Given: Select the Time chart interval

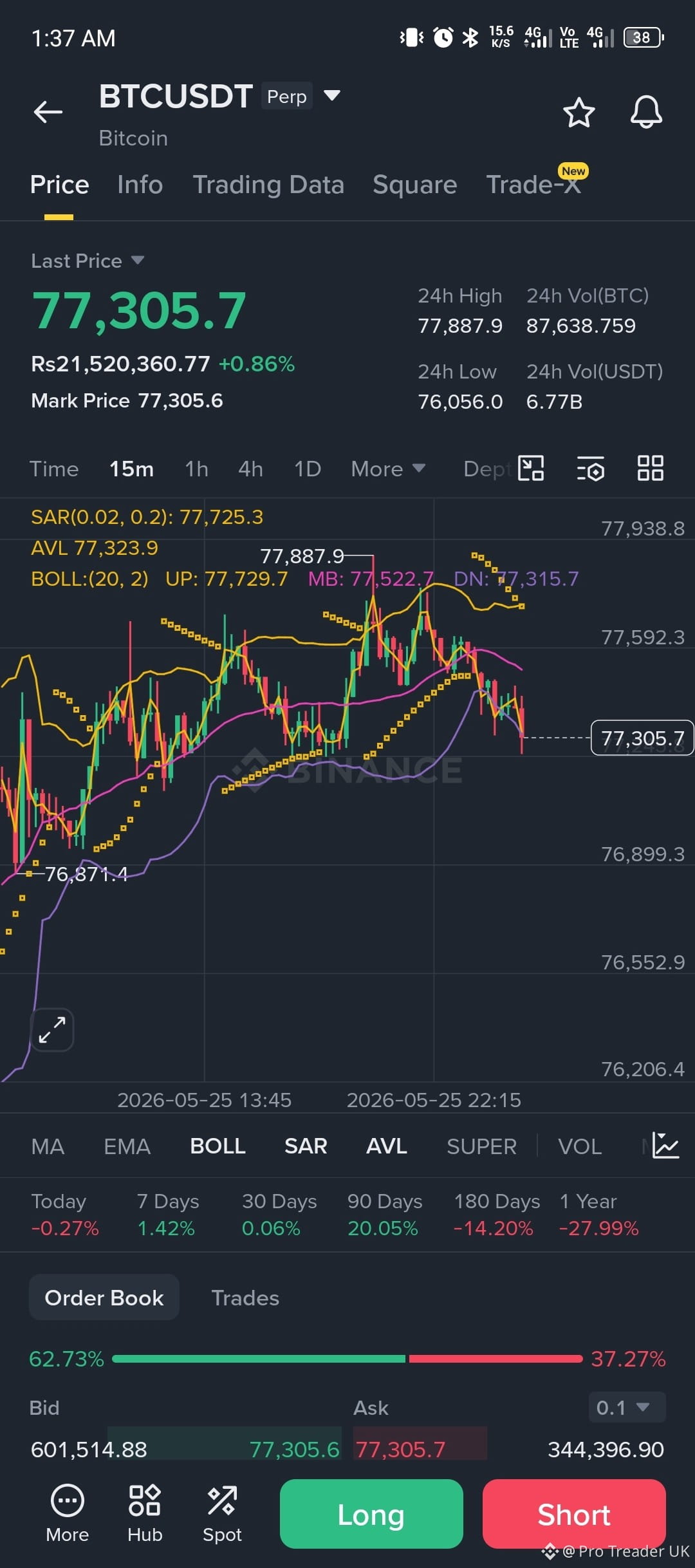Looking at the screenshot, I should (54, 469).
